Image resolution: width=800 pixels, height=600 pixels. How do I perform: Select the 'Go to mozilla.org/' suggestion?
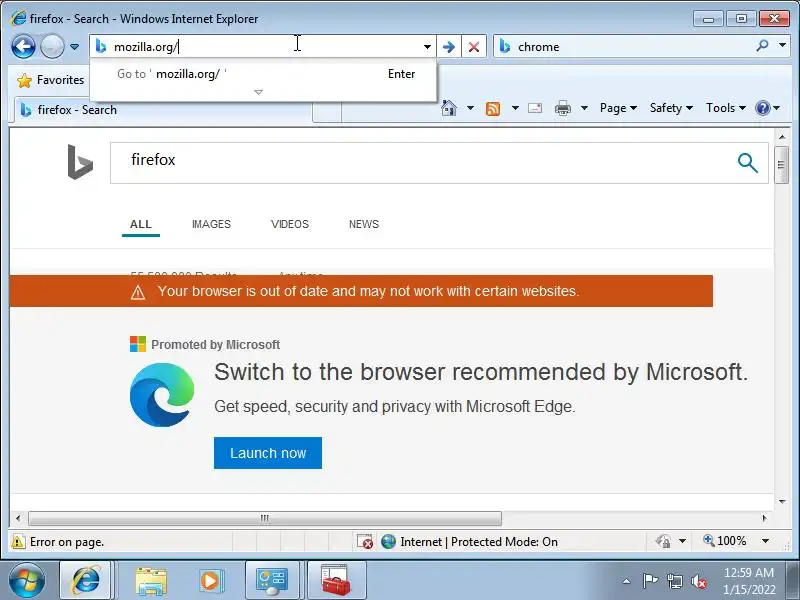(263, 74)
